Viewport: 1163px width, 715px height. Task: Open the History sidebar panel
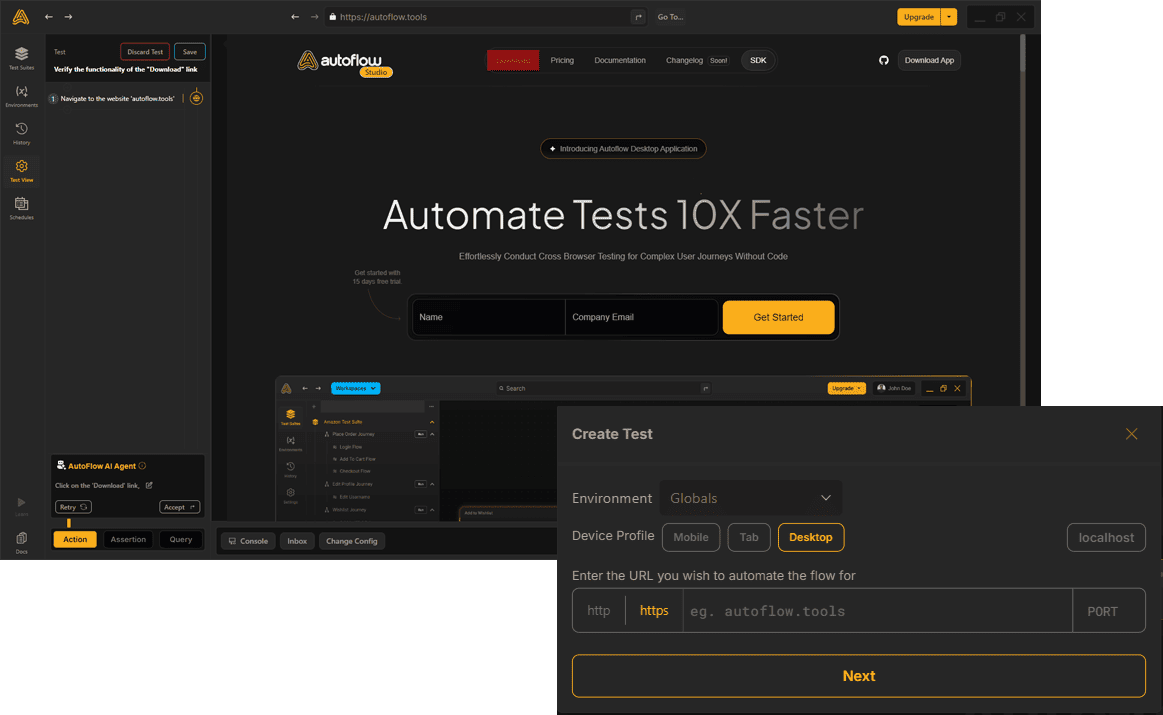coord(22,134)
